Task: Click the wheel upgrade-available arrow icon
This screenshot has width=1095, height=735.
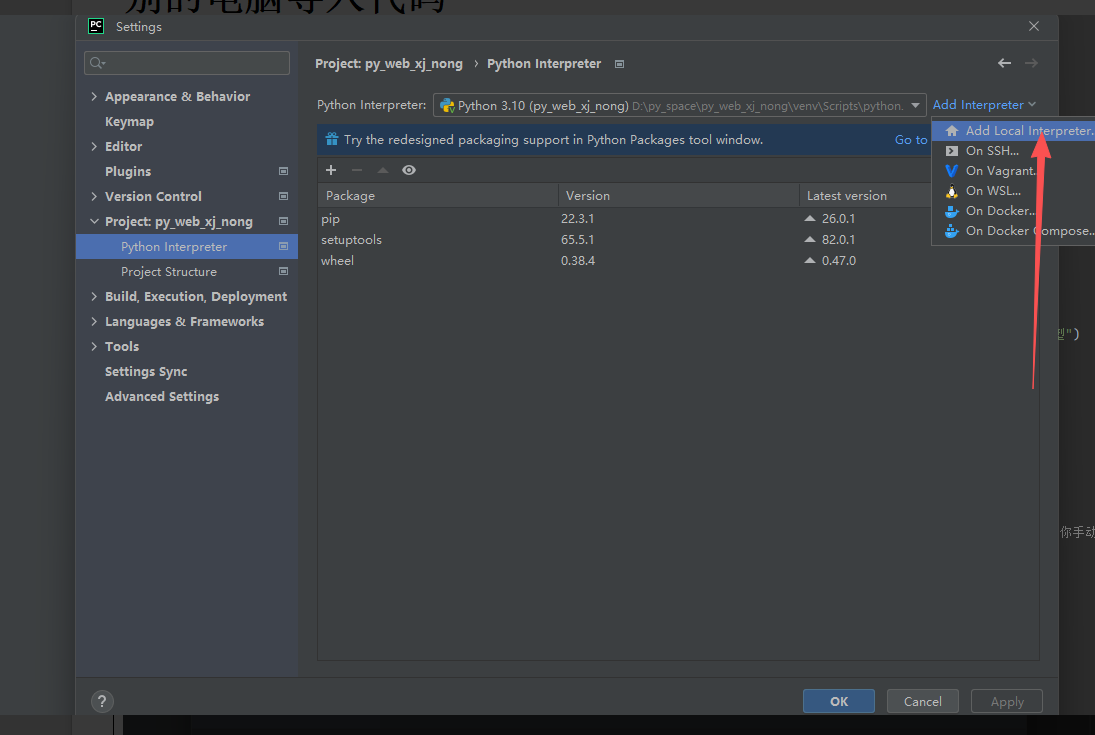Action: click(810, 260)
